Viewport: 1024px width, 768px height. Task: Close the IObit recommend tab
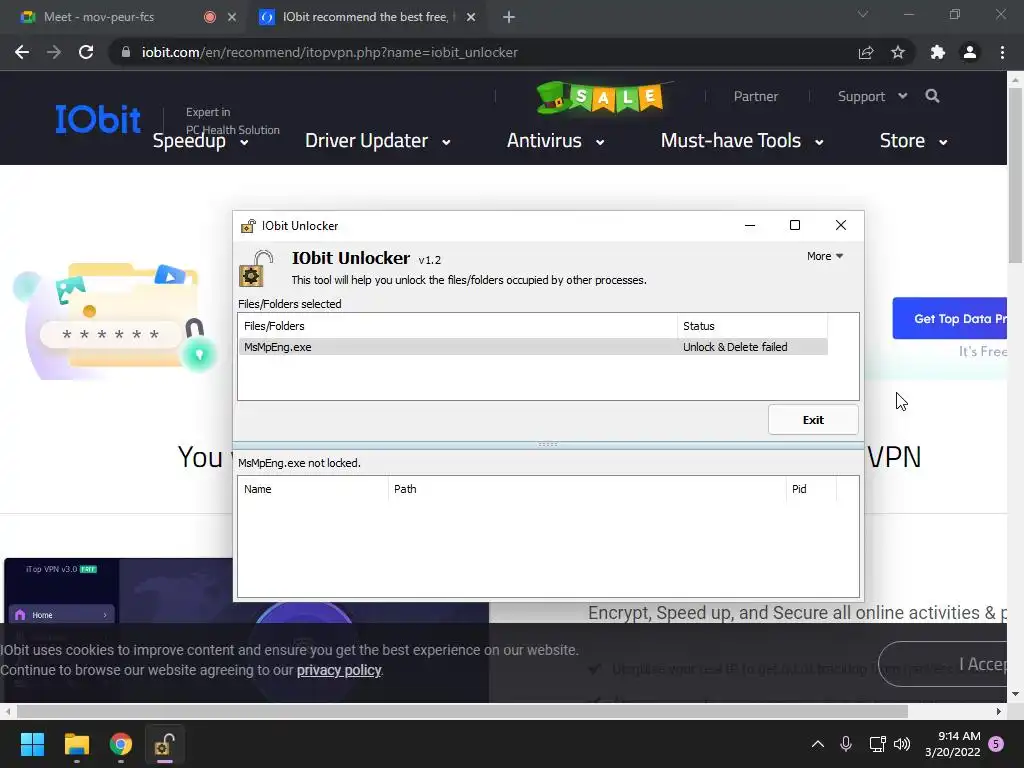pyautogui.click(x=471, y=17)
